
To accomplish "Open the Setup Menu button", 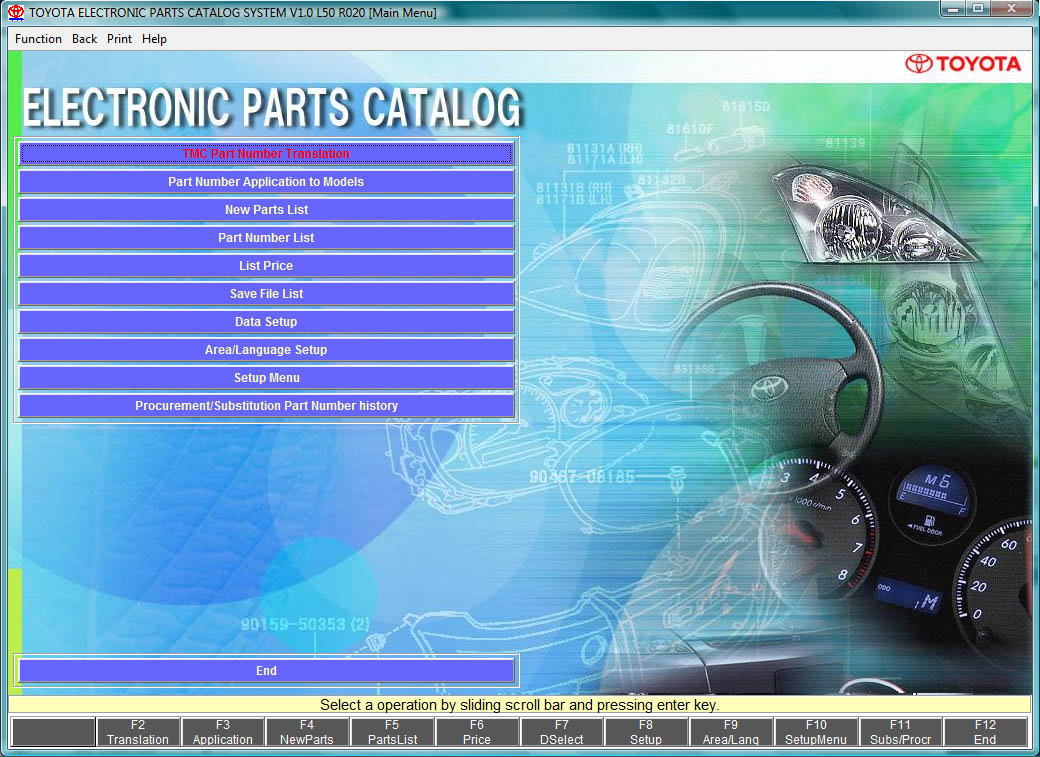I will pos(266,377).
